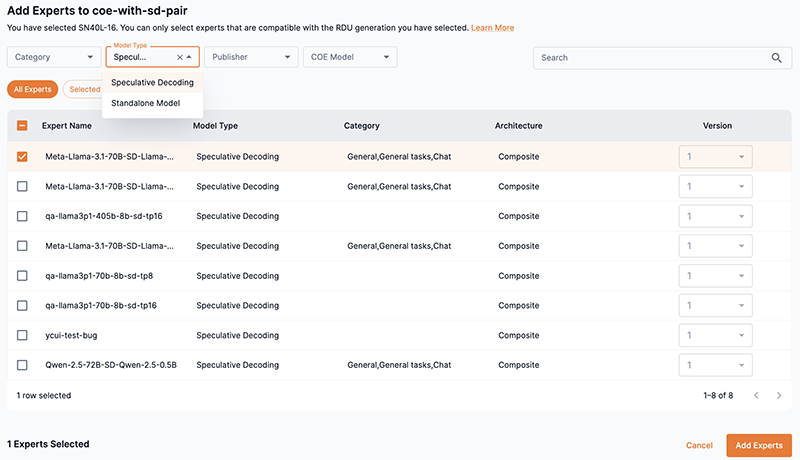Toggle the select-all header checkbox

(23, 126)
